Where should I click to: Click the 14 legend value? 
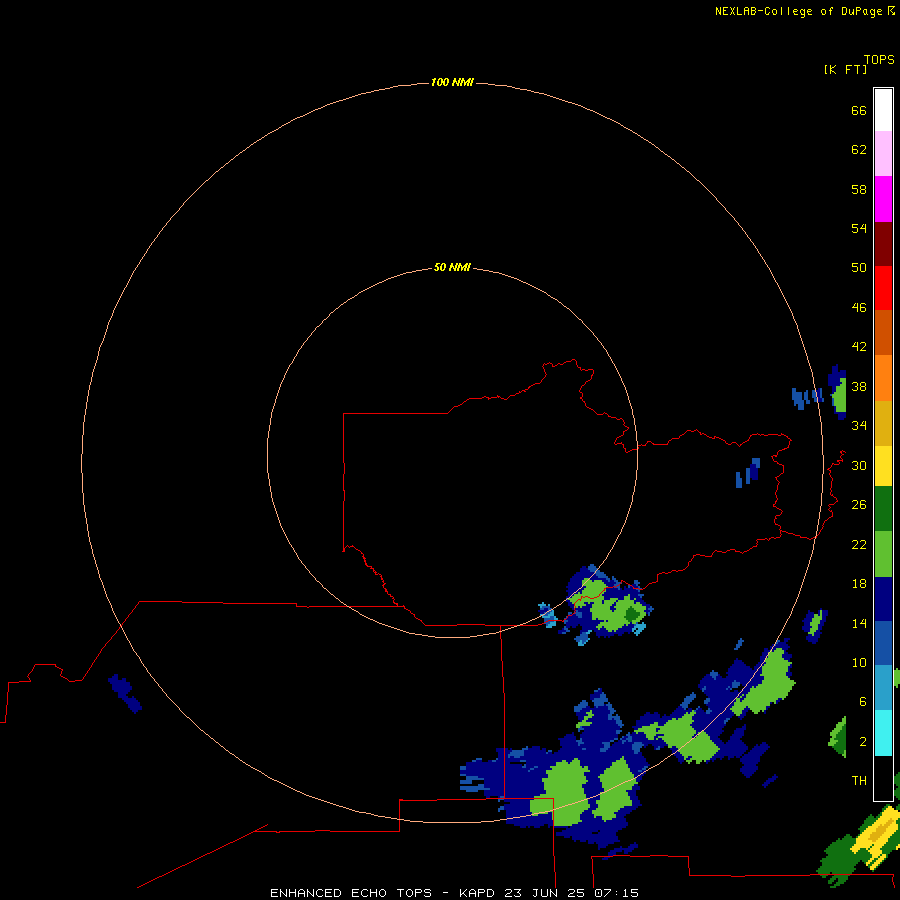tap(859, 623)
